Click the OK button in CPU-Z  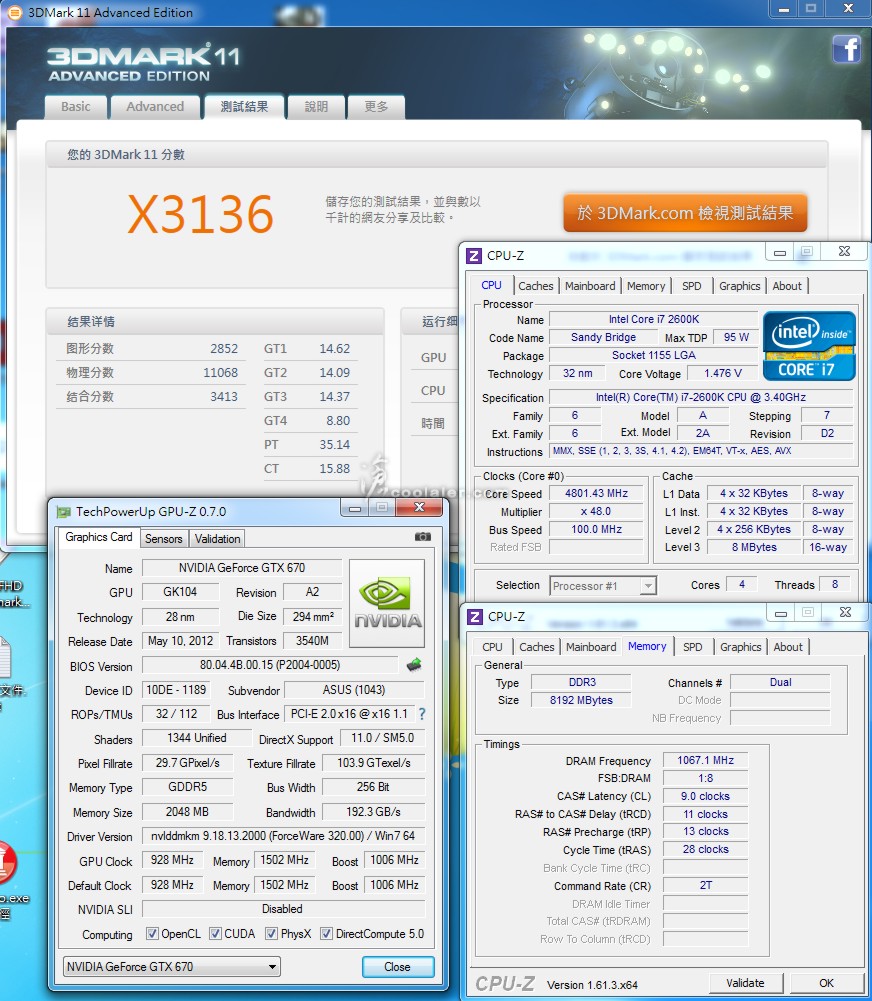(x=827, y=983)
